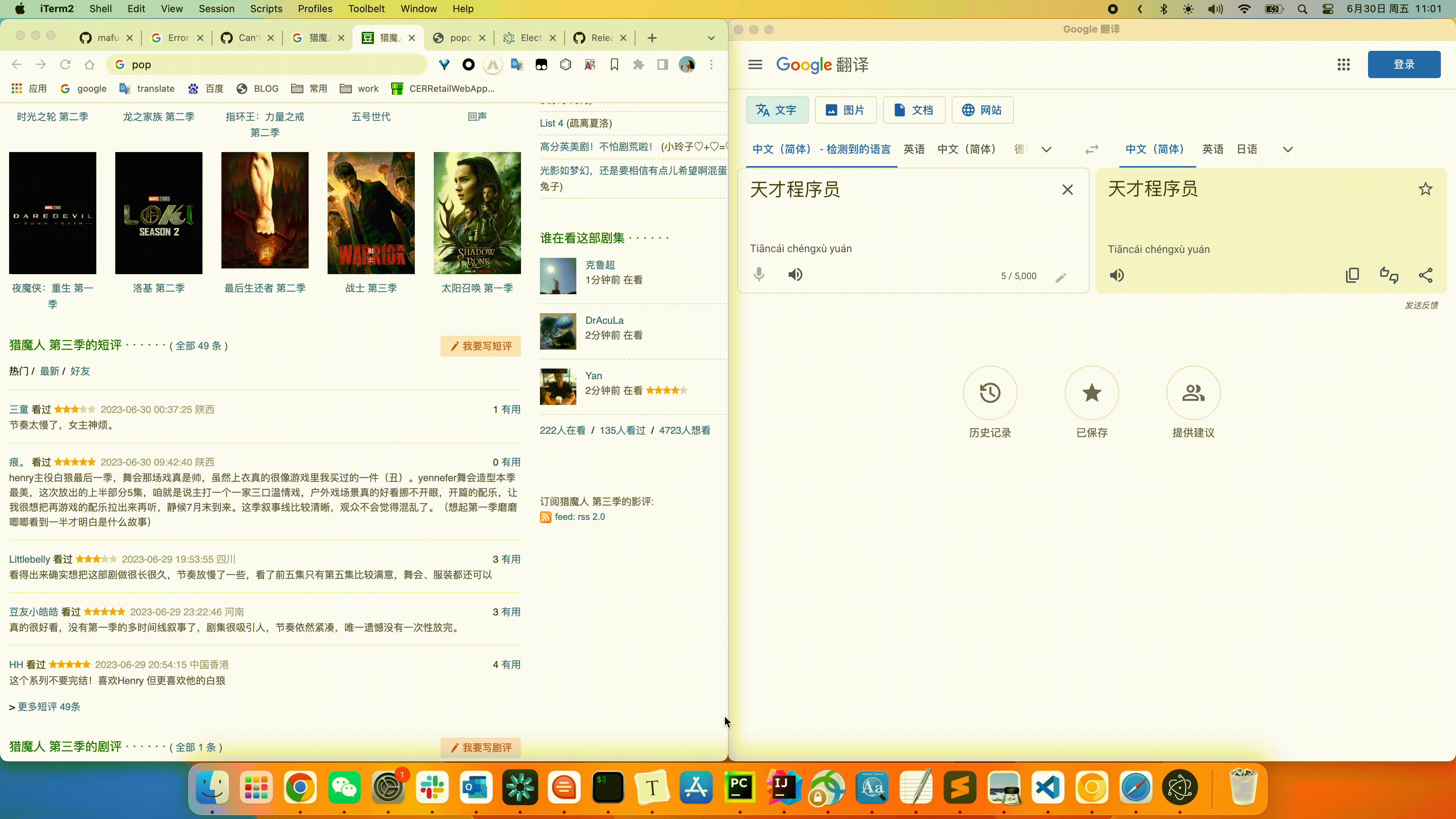Star to save the current translation

click(1426, 189)
